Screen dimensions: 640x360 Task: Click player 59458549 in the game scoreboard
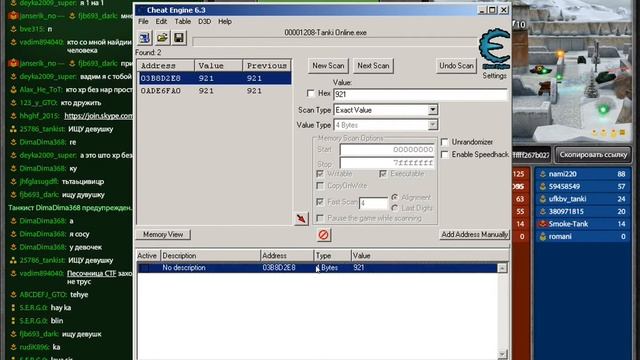point(582,187)
